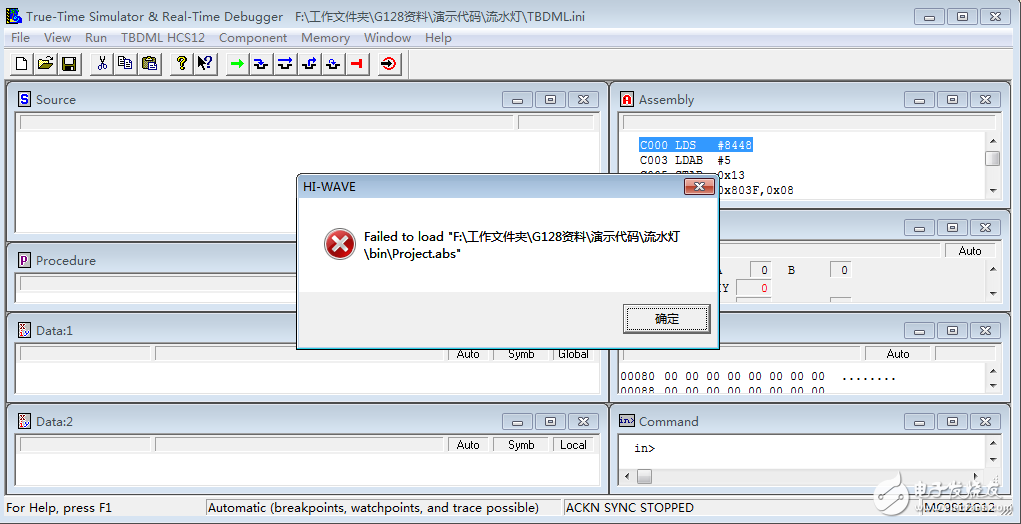Click register A value field
Image resolution: width=1021 pixels, height=524 pixels.
[x=760, y=269]
